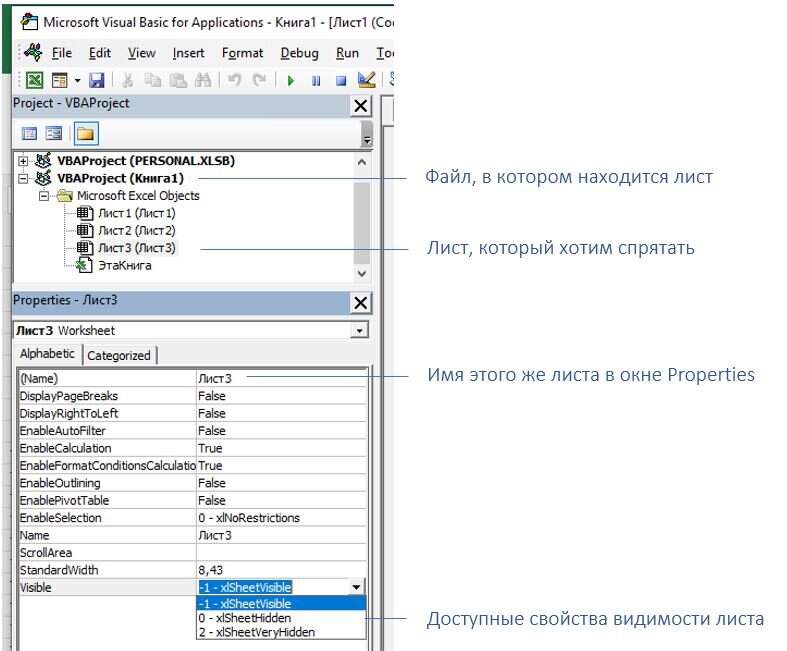Click the DisplayPageBreaks value False

point(281,396)
